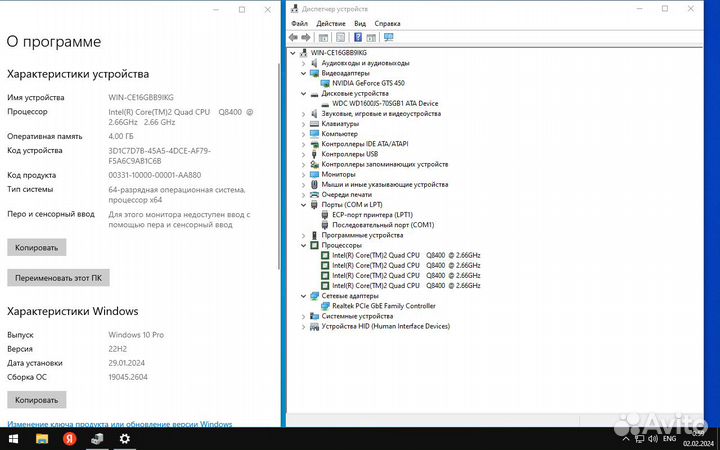Image resolution: width=720 pixels, height=450 pixels.
Task: Click the Windows 10 Pro edition value
Action: [x=136, y=335]
